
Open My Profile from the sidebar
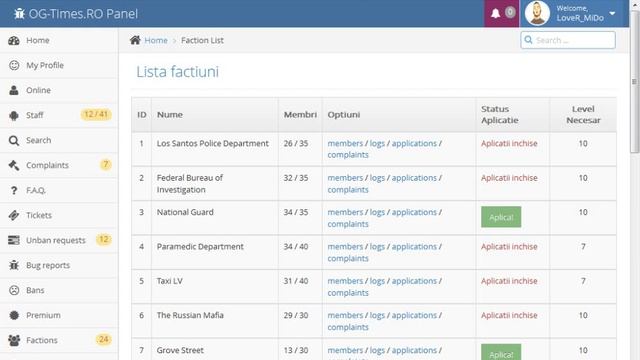[x=59, y=65]
